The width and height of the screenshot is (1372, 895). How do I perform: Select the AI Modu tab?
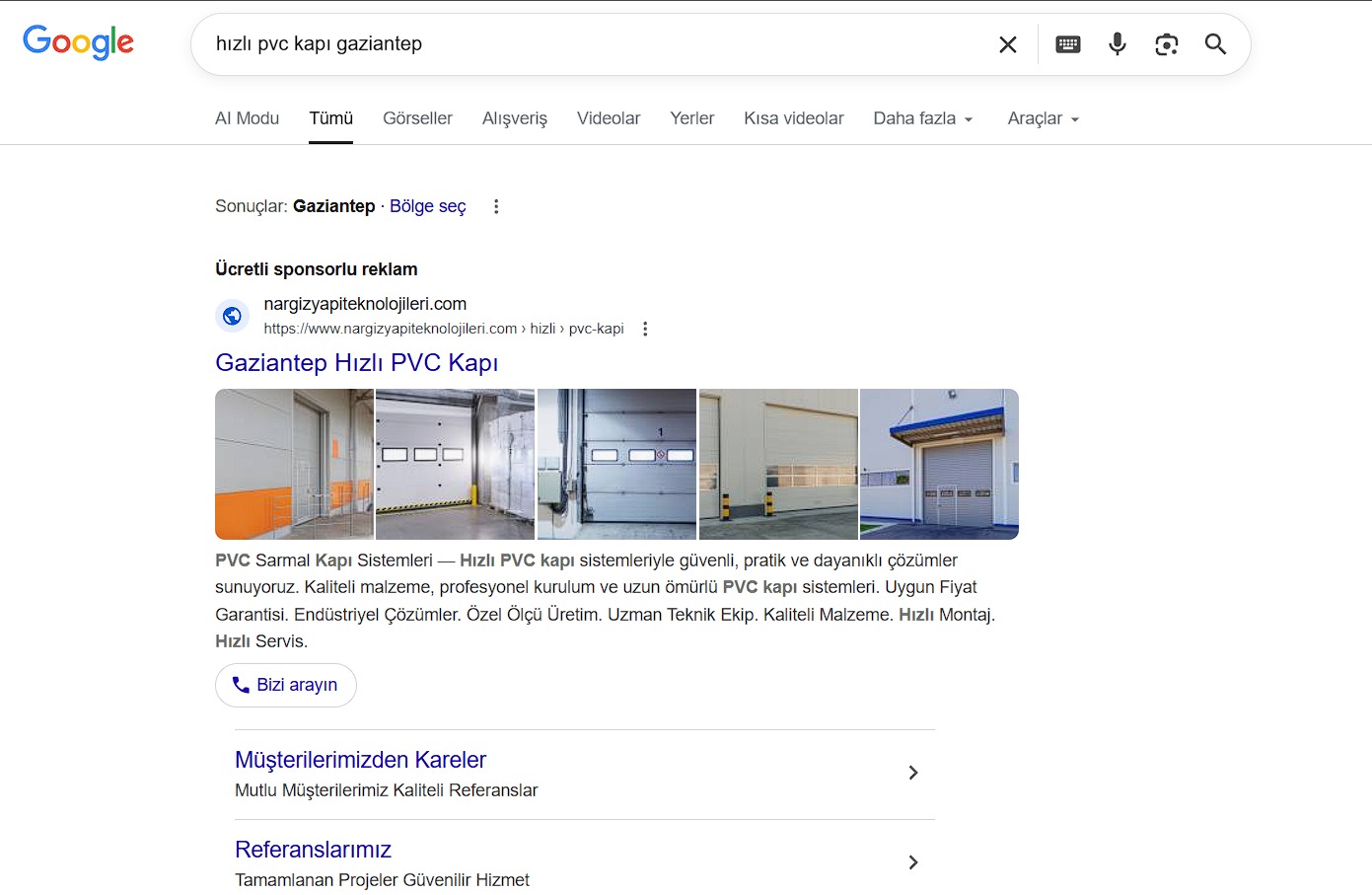pos(247,118)
